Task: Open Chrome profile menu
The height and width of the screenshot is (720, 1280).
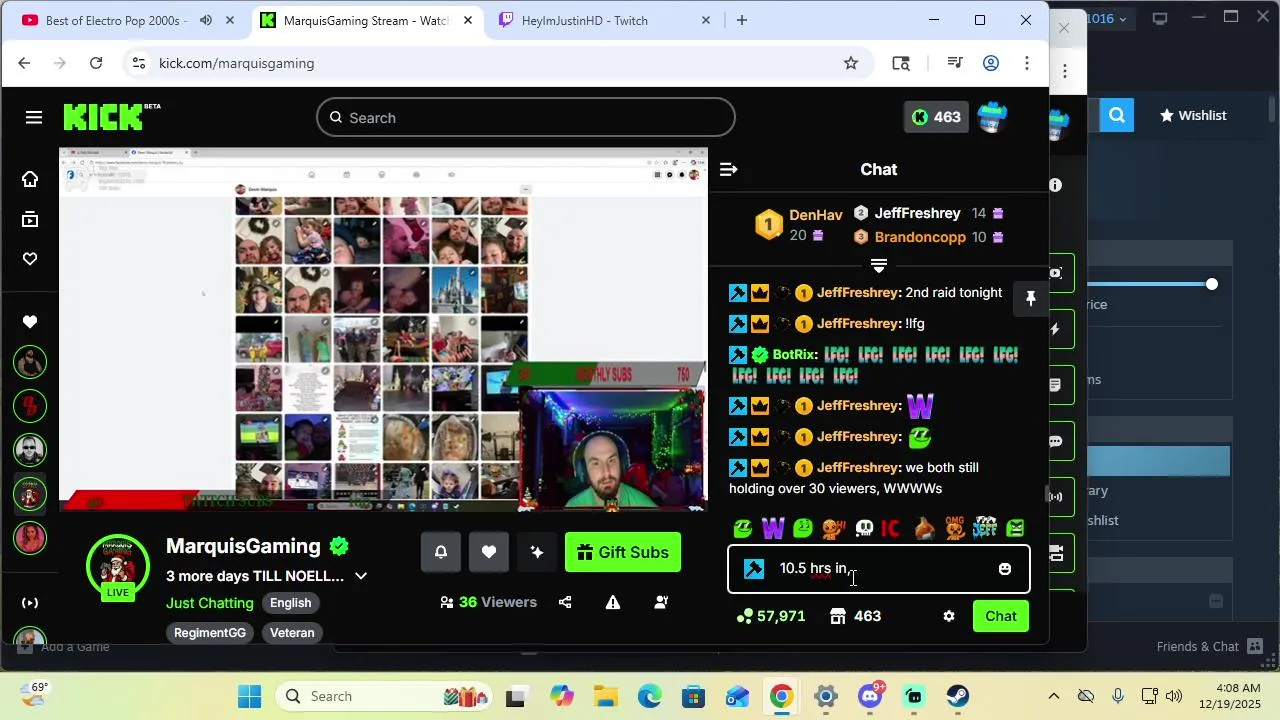Action: tap(991, 63)
